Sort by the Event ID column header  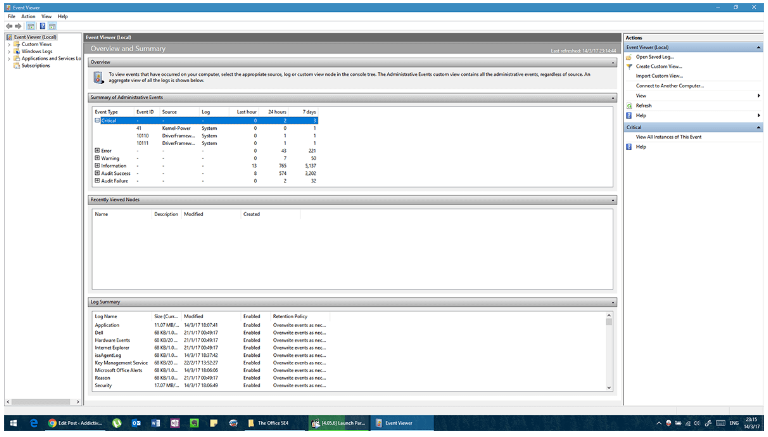click(146, 112)
